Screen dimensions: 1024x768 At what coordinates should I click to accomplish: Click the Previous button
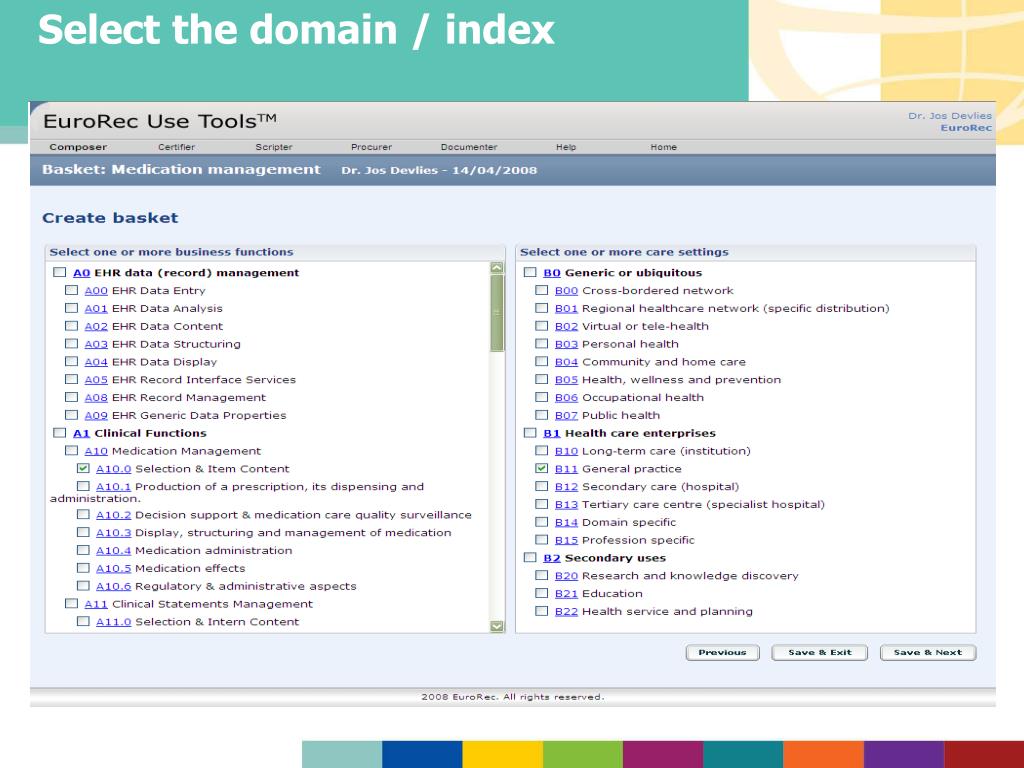click(x=722, y=652)
